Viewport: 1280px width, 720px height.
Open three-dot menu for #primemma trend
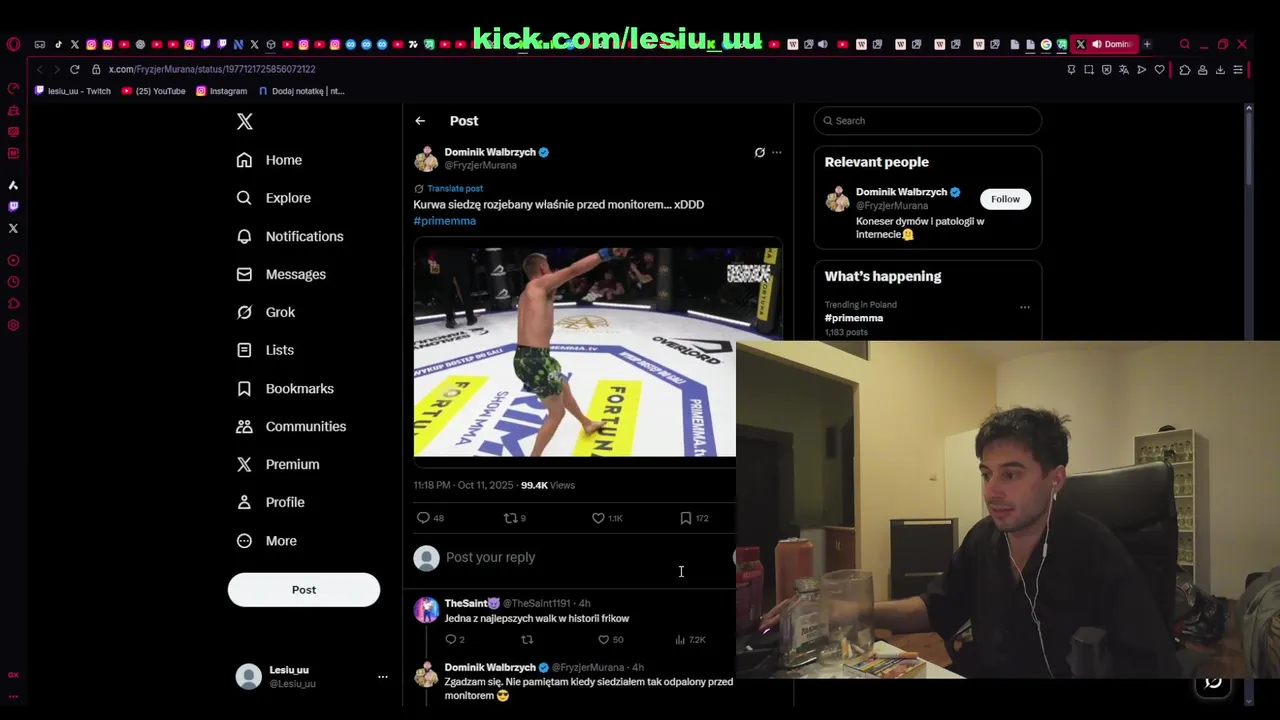tap(1024, 307)
